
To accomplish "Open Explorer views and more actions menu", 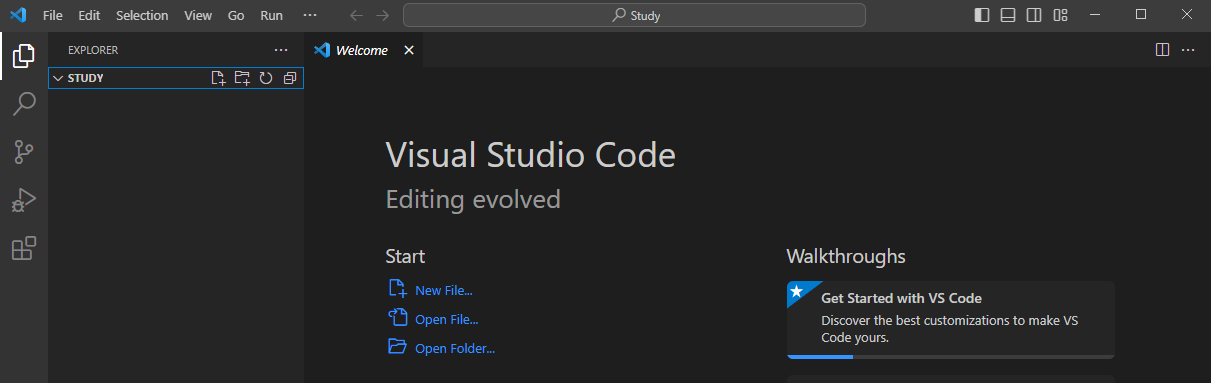I will click(281, 50).
